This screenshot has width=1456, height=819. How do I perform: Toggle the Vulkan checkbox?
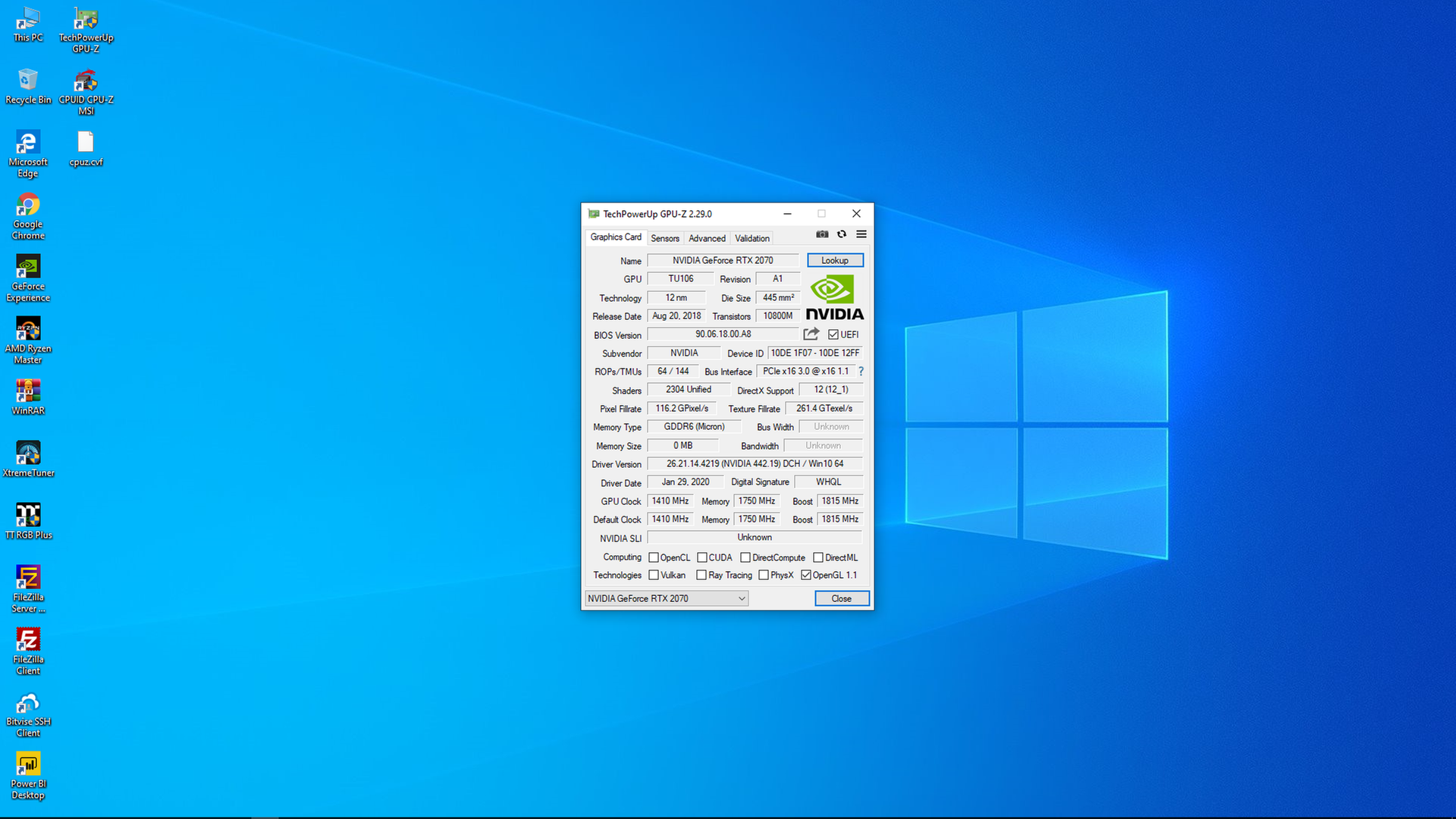click(653, 575)
